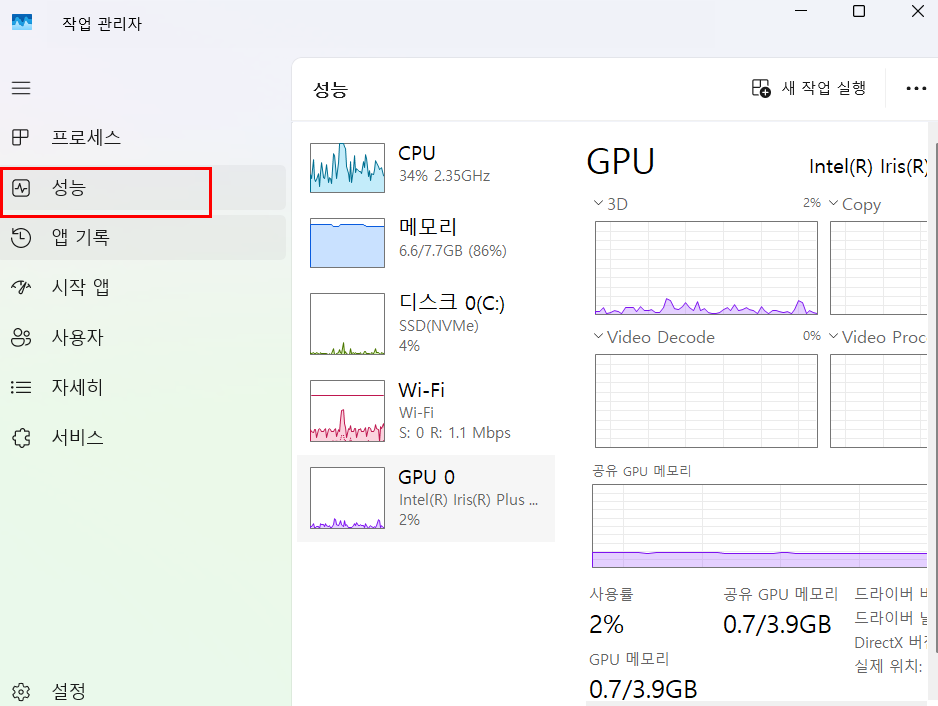
Task: Open the Video Decode engine dropdown
Action: (x=598, y=336)
